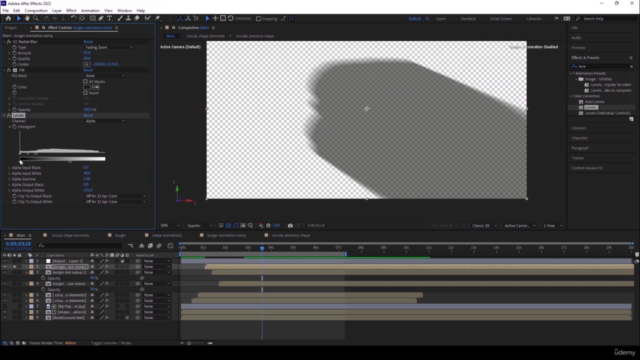The height and width of the screenshot is (360, 640).
Task: Select the Rotation tool
Action: point(73,18)
